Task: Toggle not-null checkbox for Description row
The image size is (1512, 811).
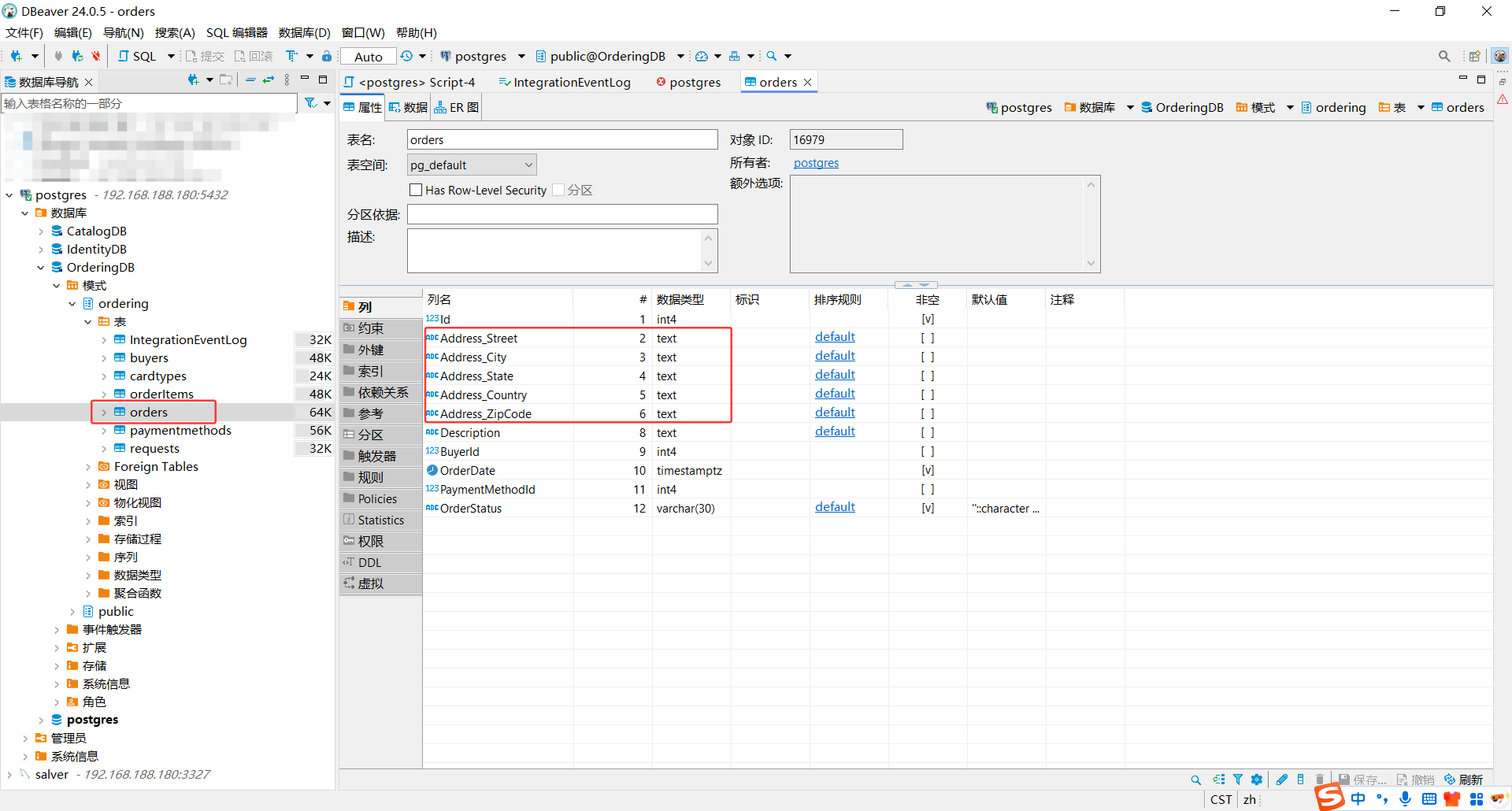Action: point(928,432)
